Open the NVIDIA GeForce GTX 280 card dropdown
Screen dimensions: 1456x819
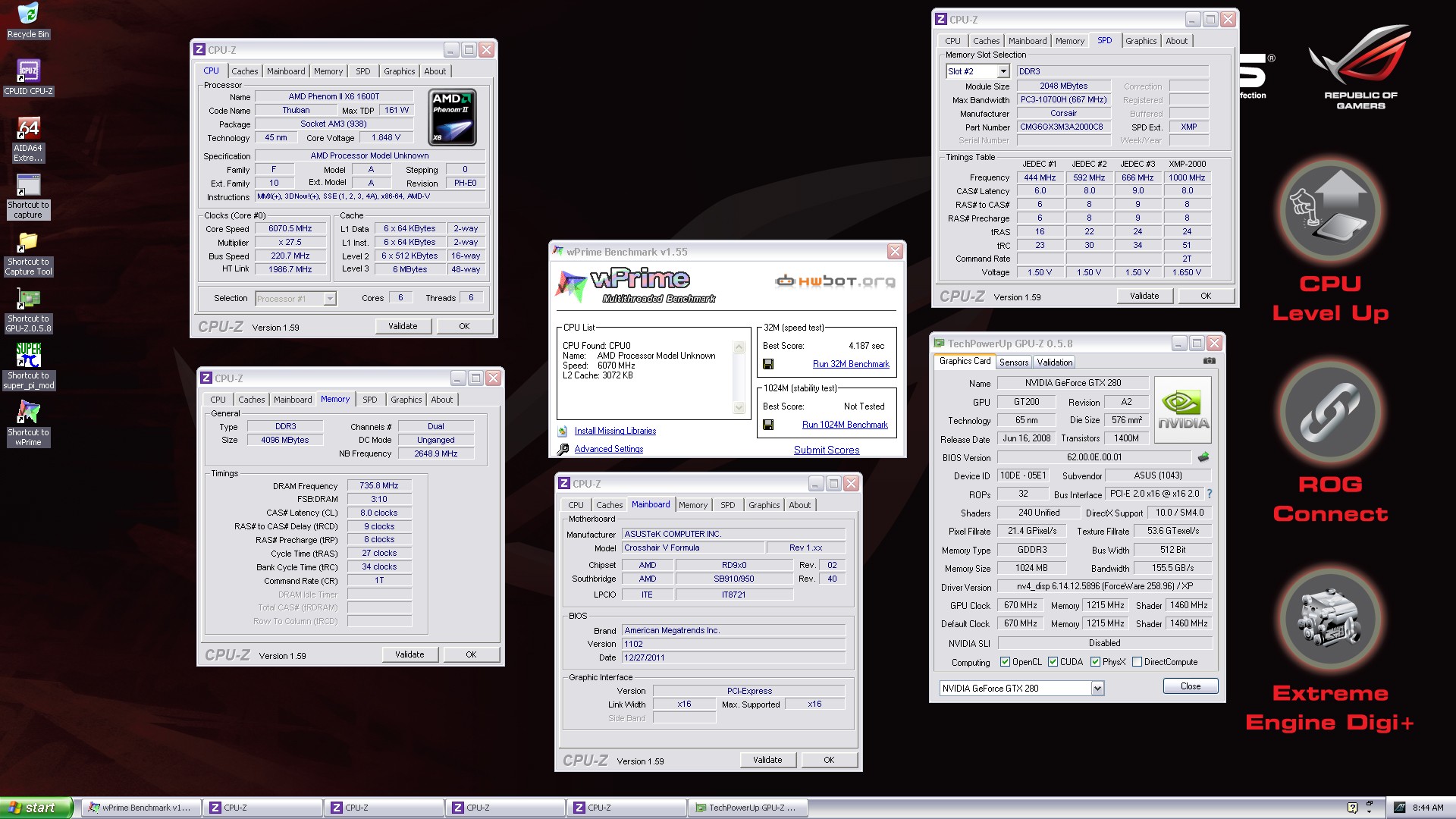(1097, 689)
